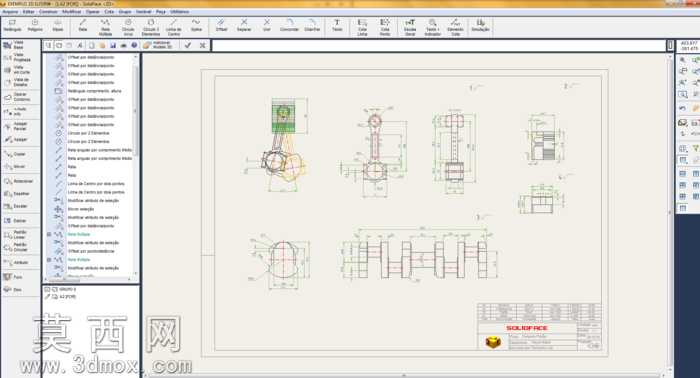Select the Círculo Arco tool

click(128, 27)
